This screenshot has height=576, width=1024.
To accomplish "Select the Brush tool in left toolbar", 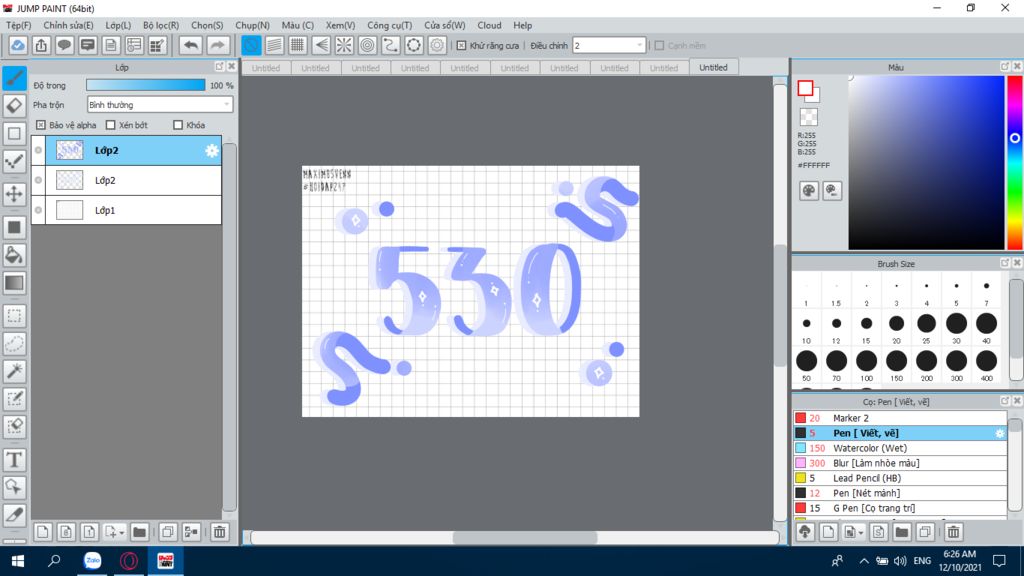I will [14, 78].
